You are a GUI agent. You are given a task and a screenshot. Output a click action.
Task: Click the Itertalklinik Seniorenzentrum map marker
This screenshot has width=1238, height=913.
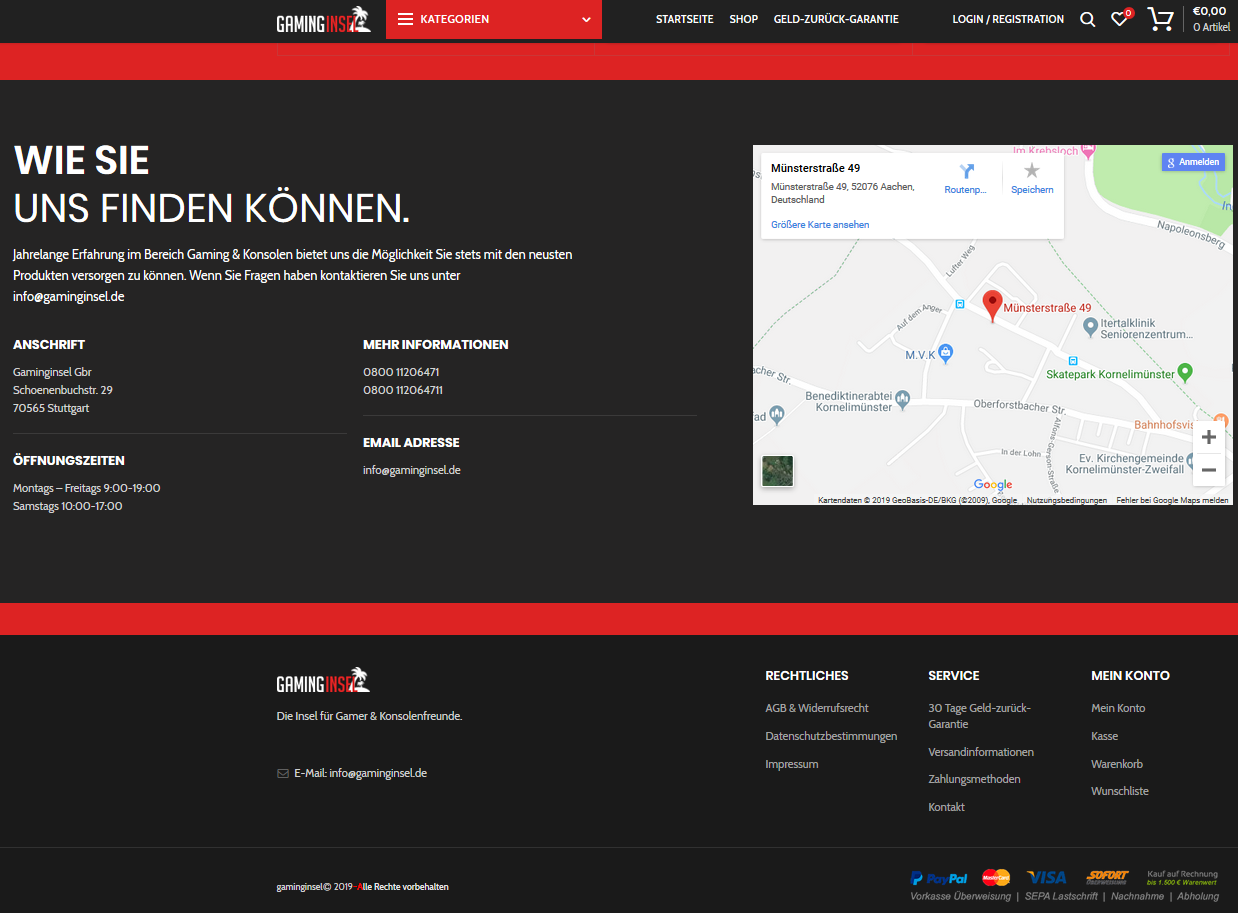(1091, 327)
